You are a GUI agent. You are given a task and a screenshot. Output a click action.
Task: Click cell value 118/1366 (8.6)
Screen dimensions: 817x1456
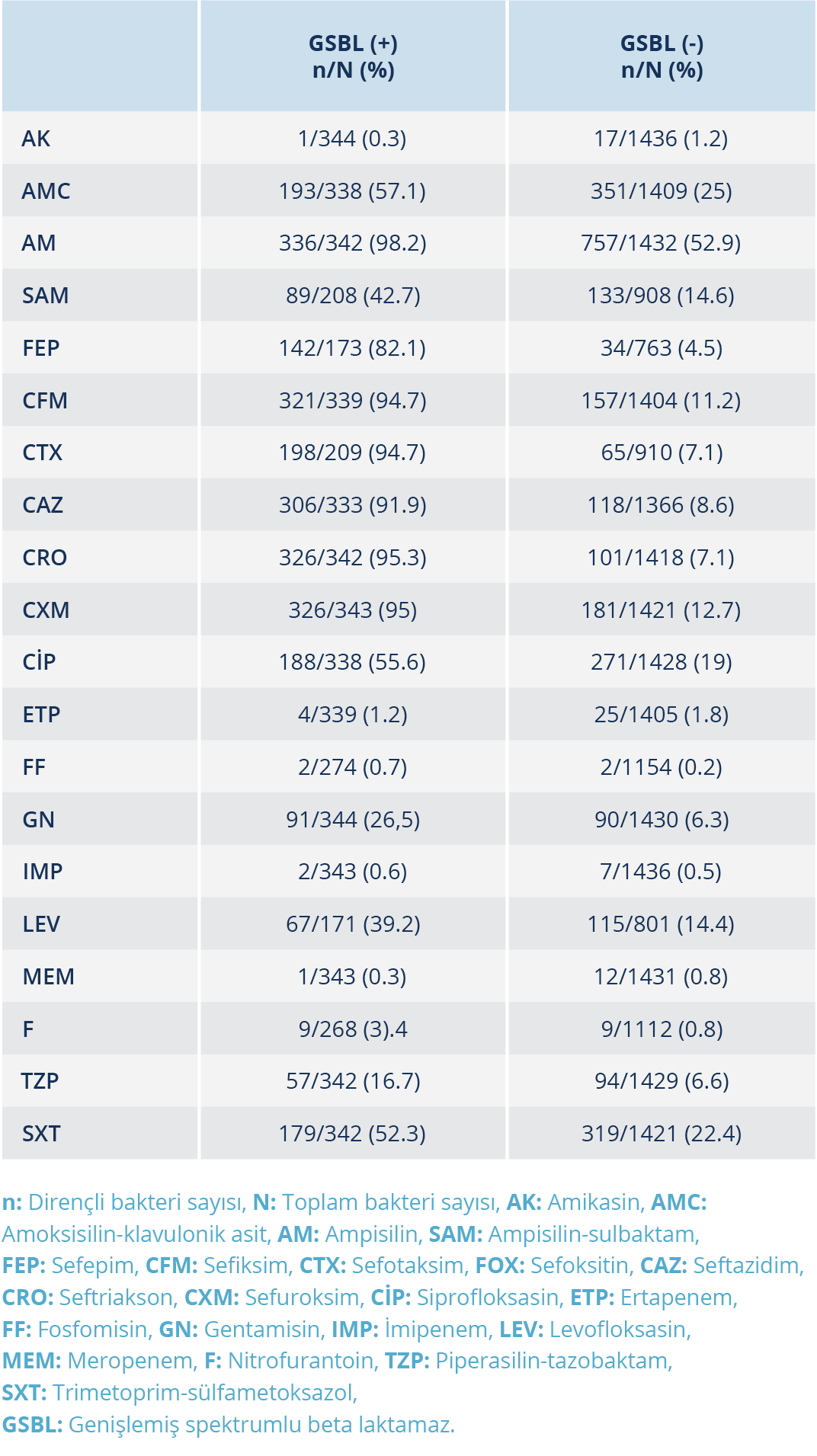[661, 505]
